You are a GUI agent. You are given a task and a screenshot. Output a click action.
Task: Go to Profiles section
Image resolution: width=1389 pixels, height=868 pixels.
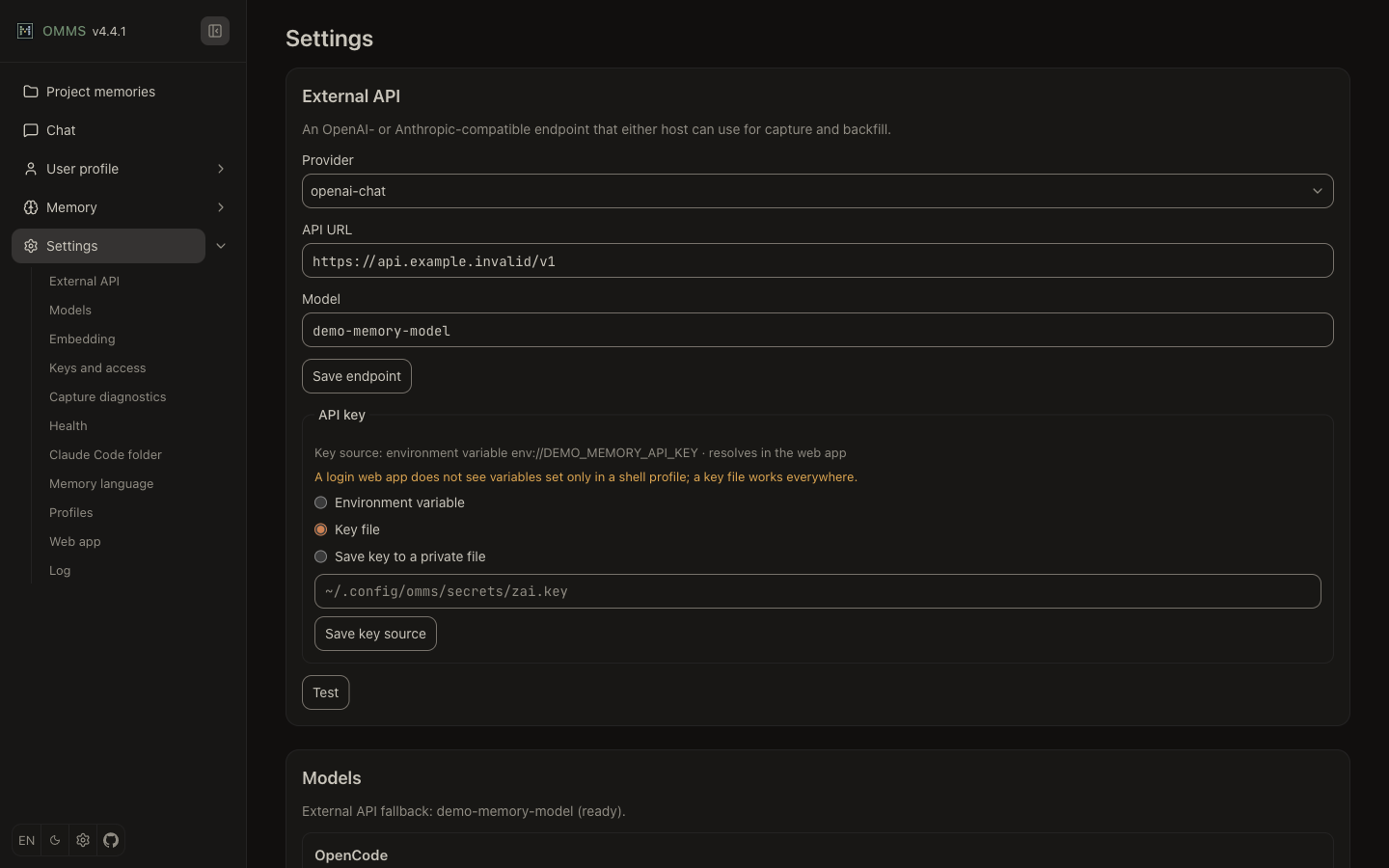pos(71,513)
